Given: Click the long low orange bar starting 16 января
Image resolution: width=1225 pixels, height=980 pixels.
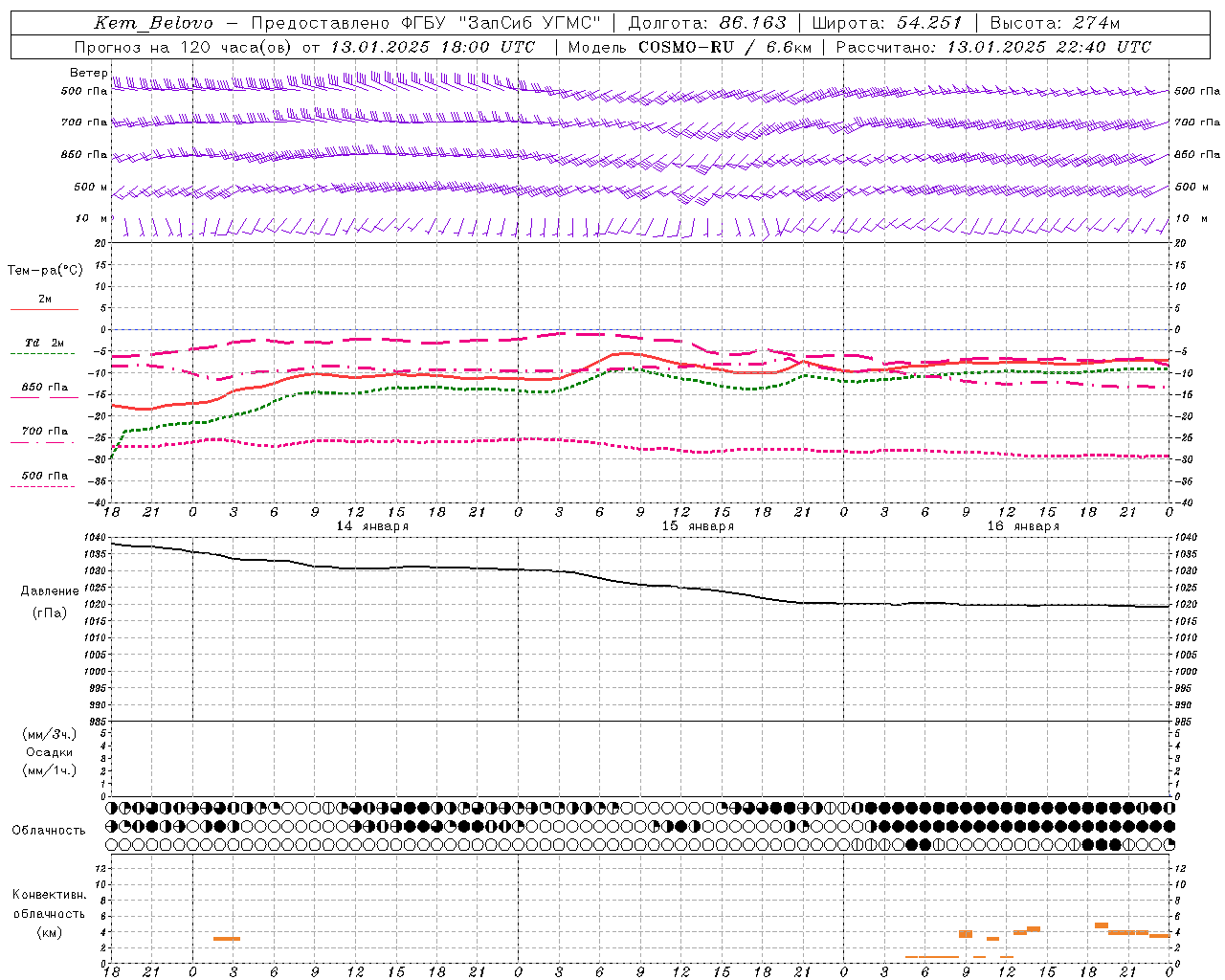Looking at the screenshot, I should click(931, 956).
